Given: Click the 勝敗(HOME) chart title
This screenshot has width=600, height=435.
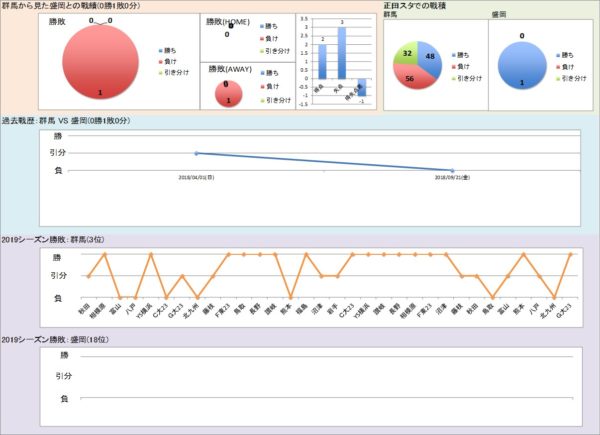Looking at the screenshot, I should click(227, 21).
